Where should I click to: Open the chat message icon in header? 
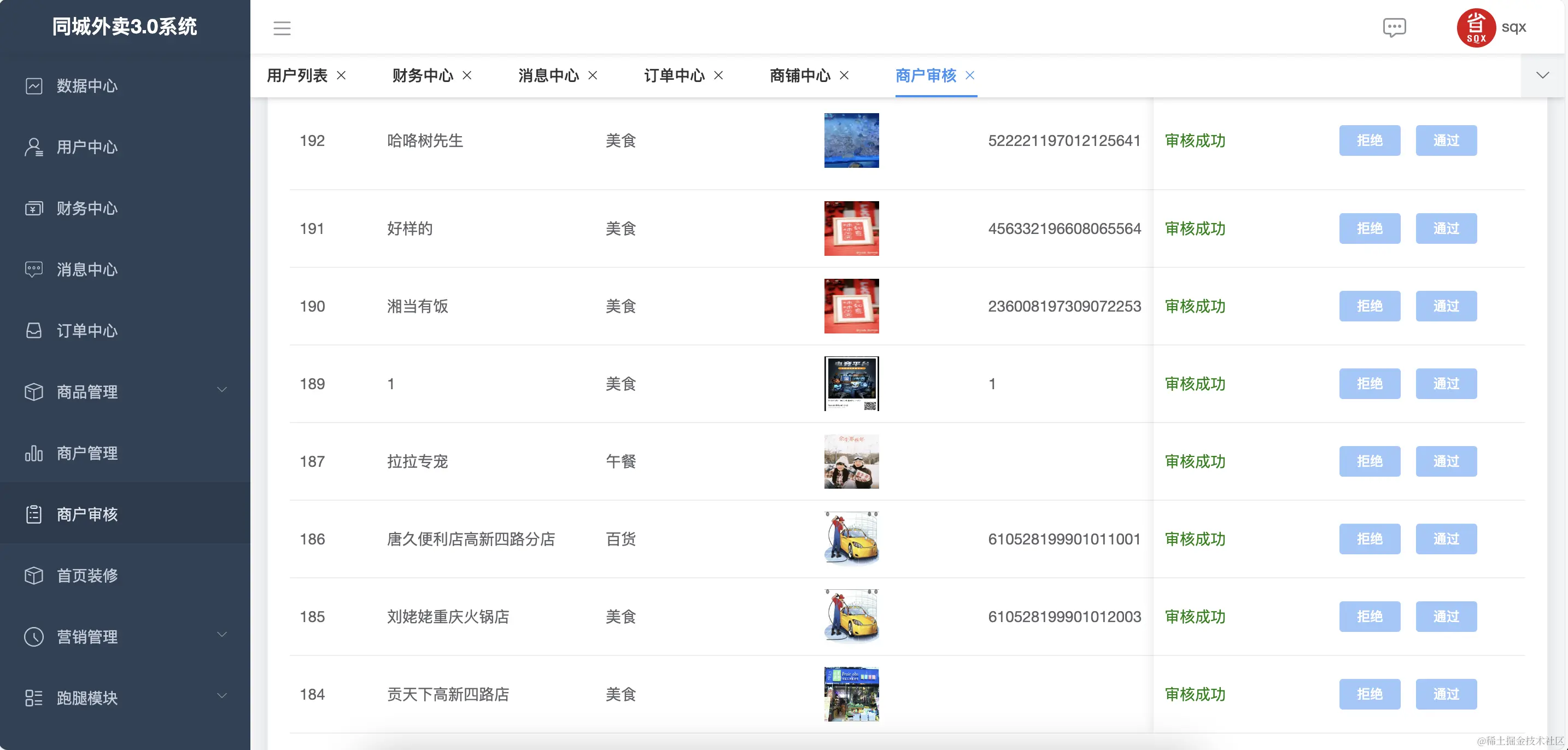[1394, 27]
